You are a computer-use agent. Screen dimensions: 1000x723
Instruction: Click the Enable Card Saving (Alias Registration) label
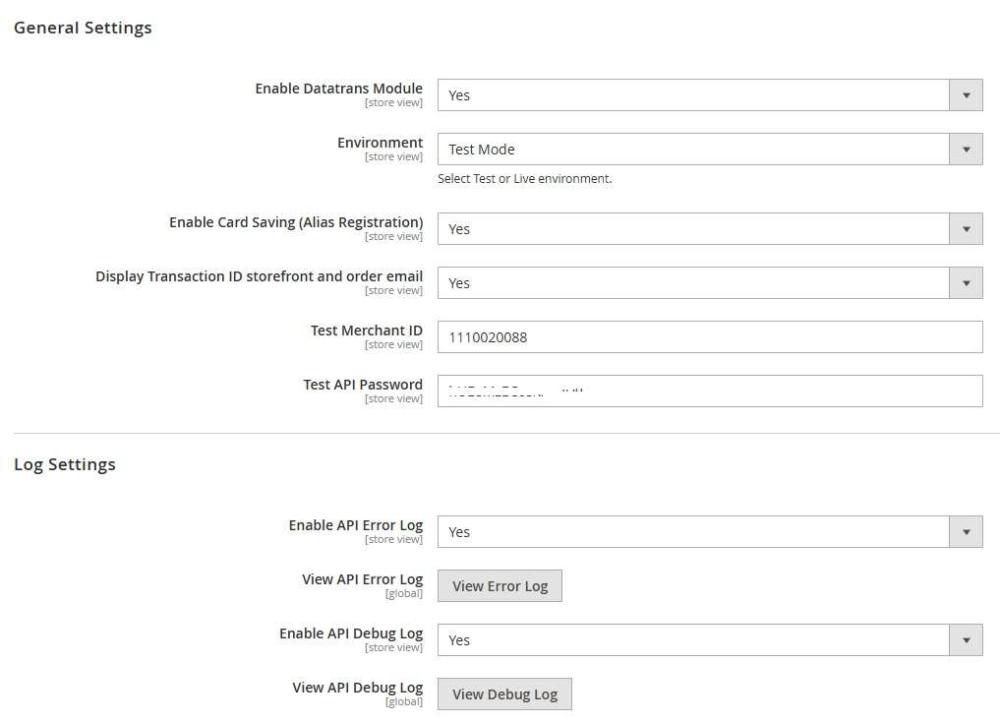pyautogui.click(x=296, y=222)
